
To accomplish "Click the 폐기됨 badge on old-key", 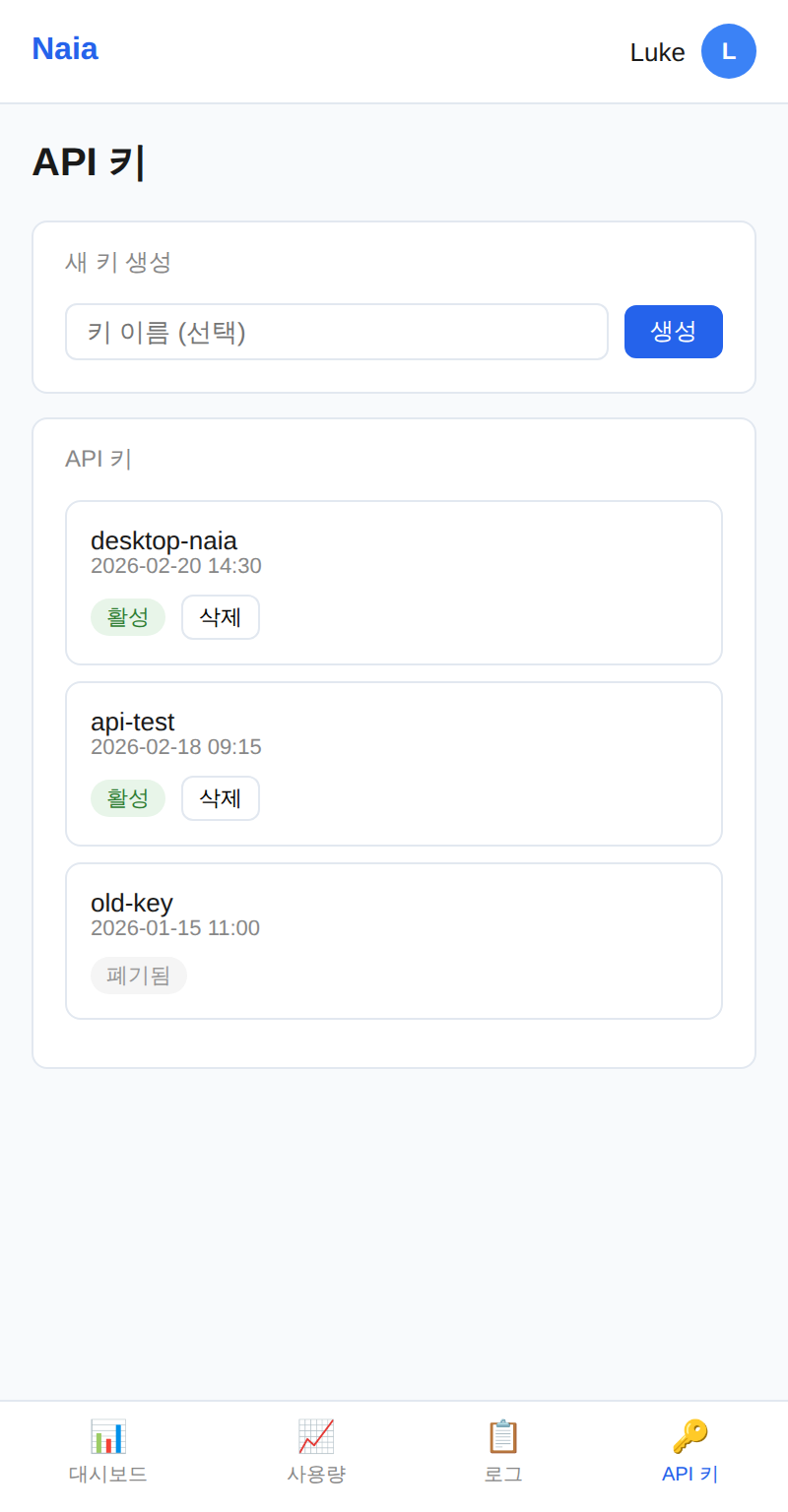I will tap(139, 976).
